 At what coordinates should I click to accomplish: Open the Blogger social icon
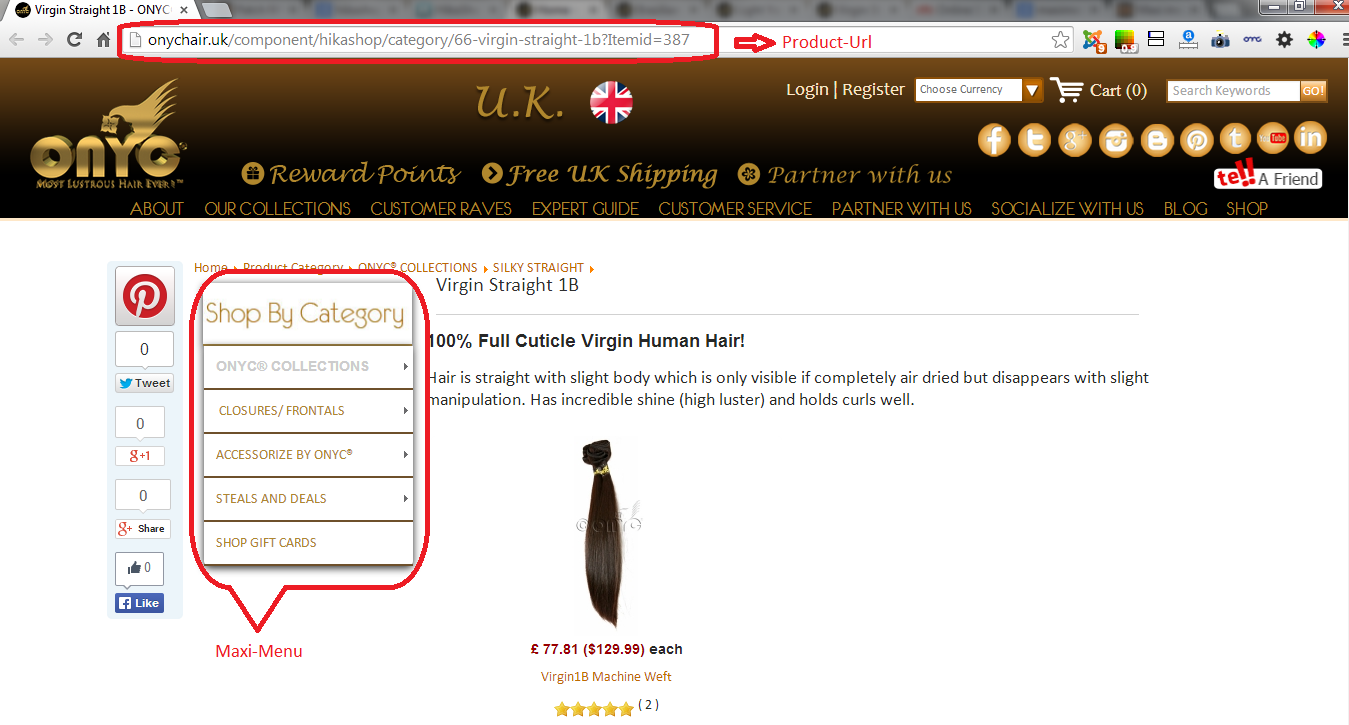tap(1156, 140)
